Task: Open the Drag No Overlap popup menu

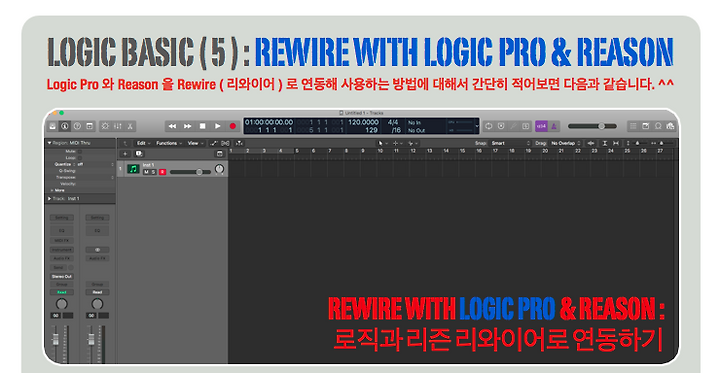Action: (566, 143)
